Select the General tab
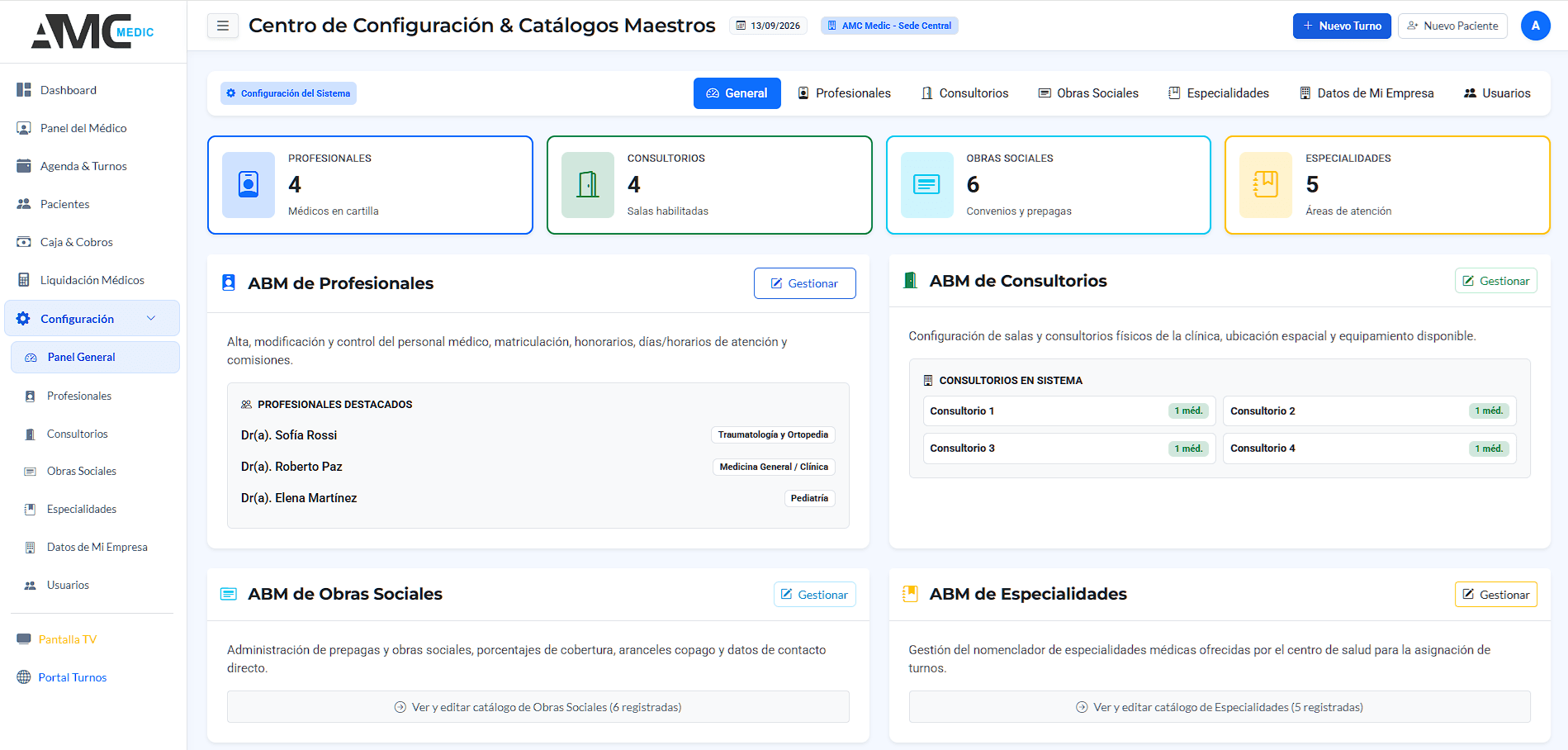The width and height of the screenshot is (1568, 750). (x=737, y=93)
